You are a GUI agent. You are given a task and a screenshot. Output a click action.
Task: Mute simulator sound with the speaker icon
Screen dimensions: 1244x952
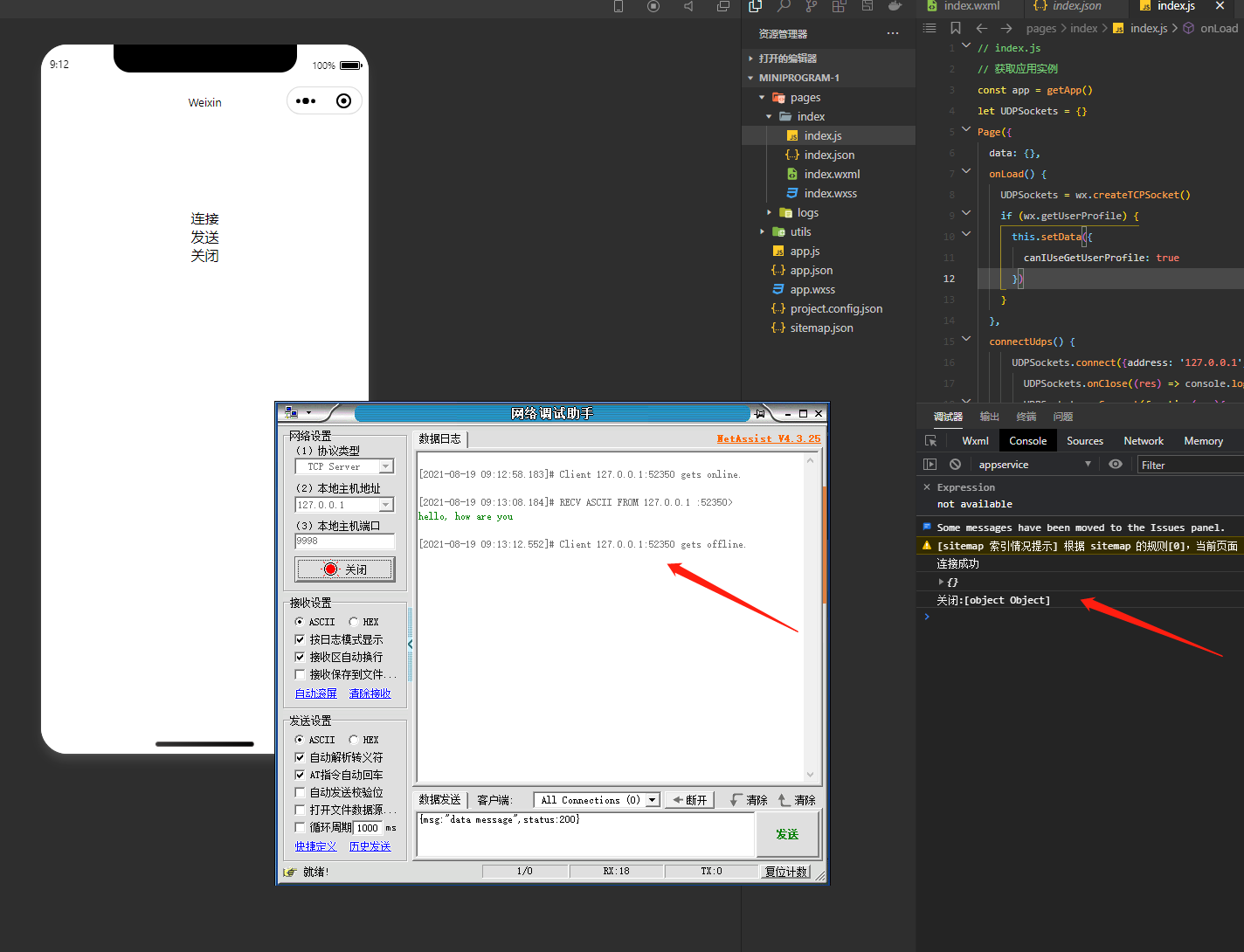click(x=688, y=6)
